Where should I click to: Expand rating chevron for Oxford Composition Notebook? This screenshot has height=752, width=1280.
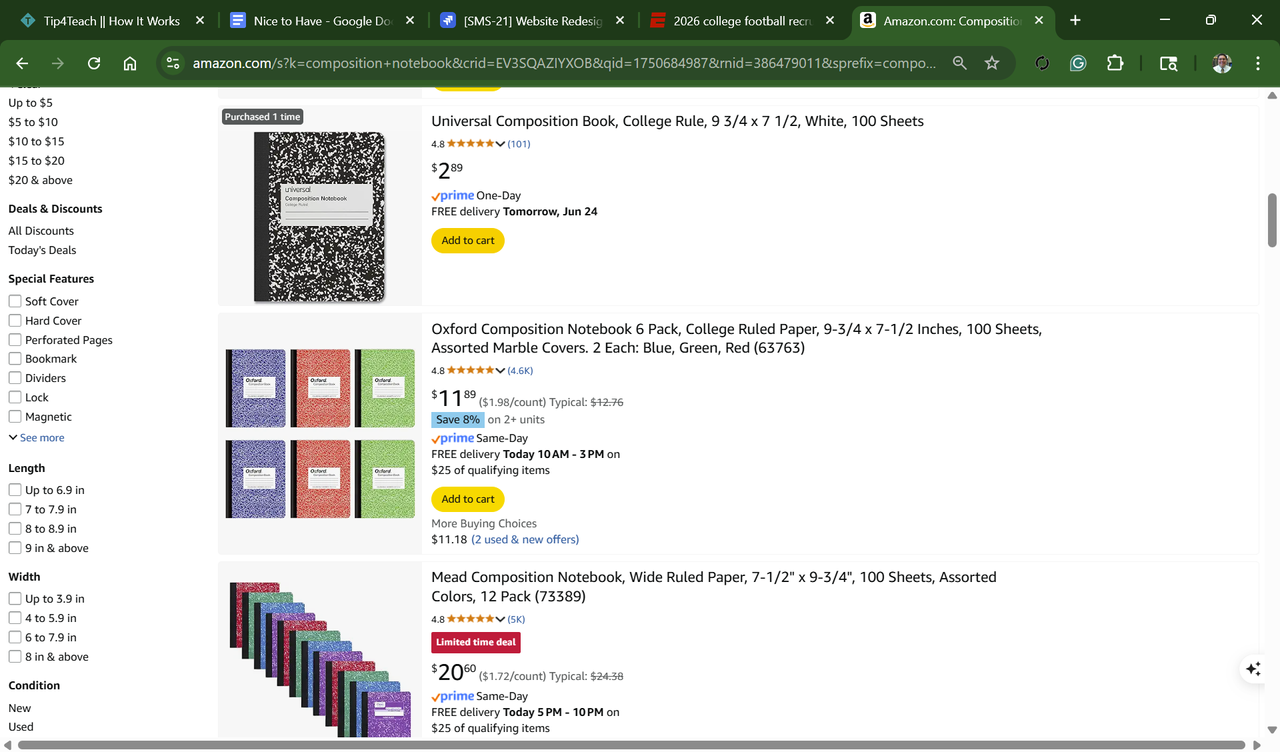(x=500, y=371)
